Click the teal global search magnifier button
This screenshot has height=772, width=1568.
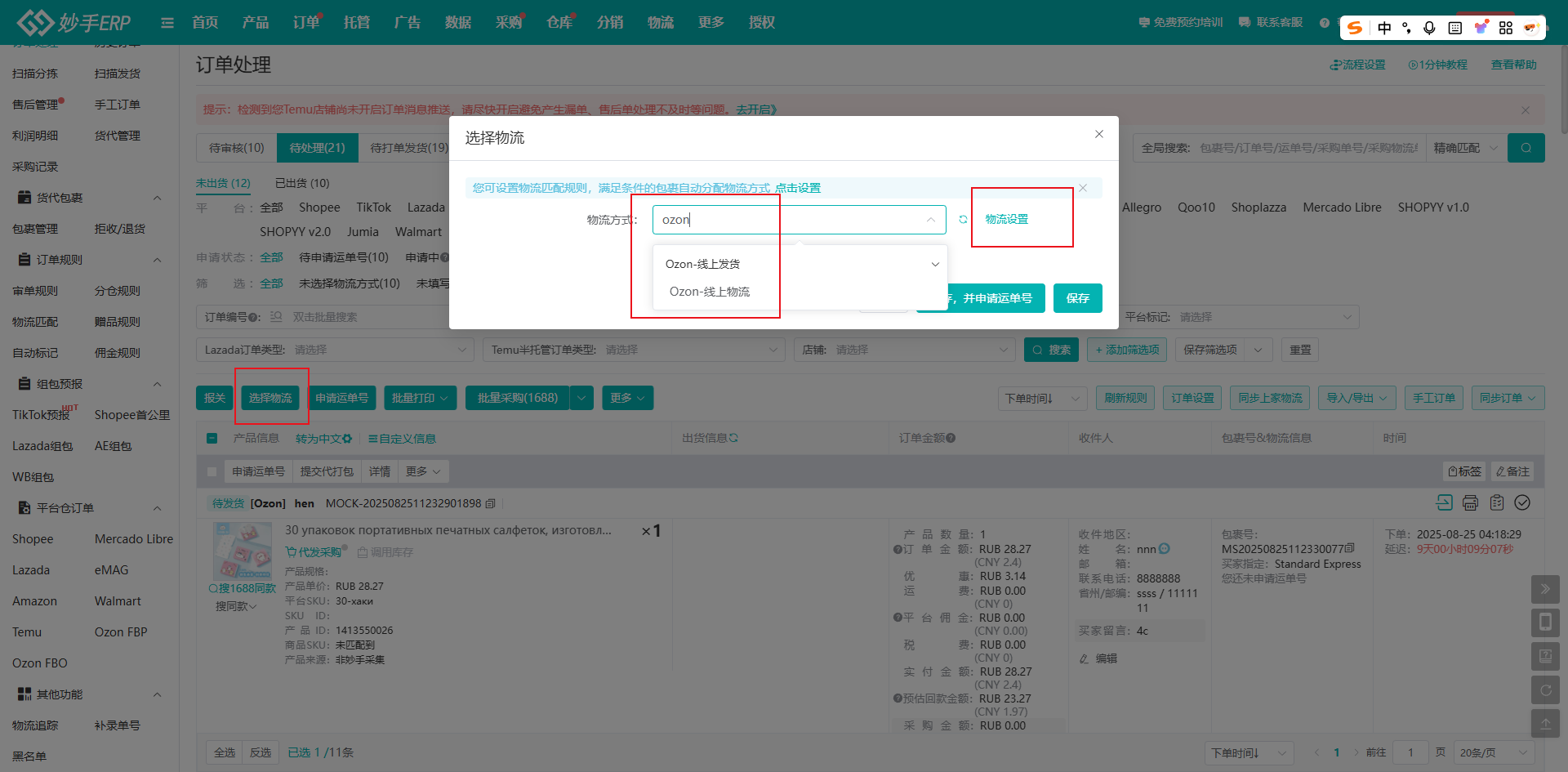coord(1526,148)
